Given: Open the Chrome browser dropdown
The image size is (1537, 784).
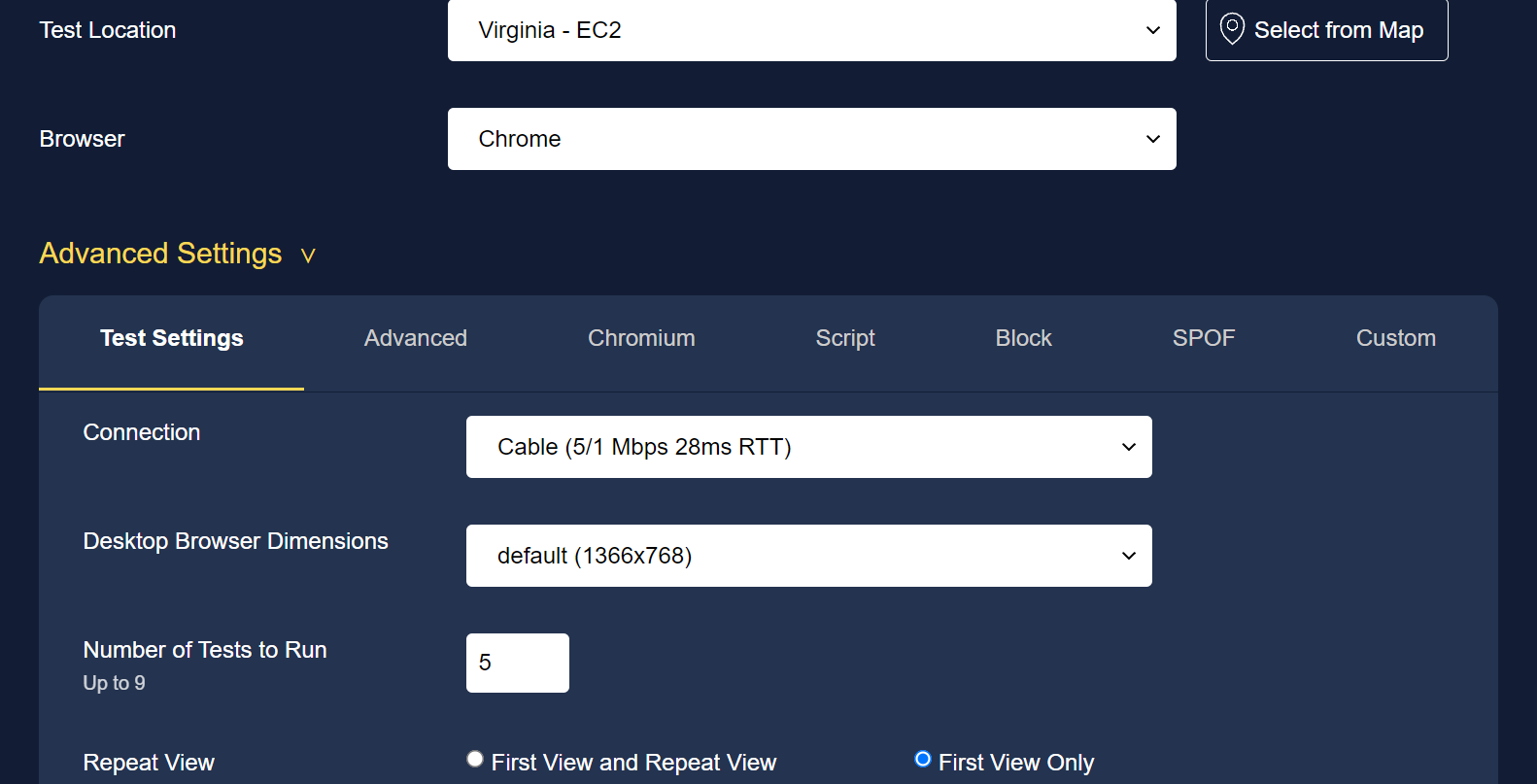Looking at the screenshot, I should click(x=812, y=139).
